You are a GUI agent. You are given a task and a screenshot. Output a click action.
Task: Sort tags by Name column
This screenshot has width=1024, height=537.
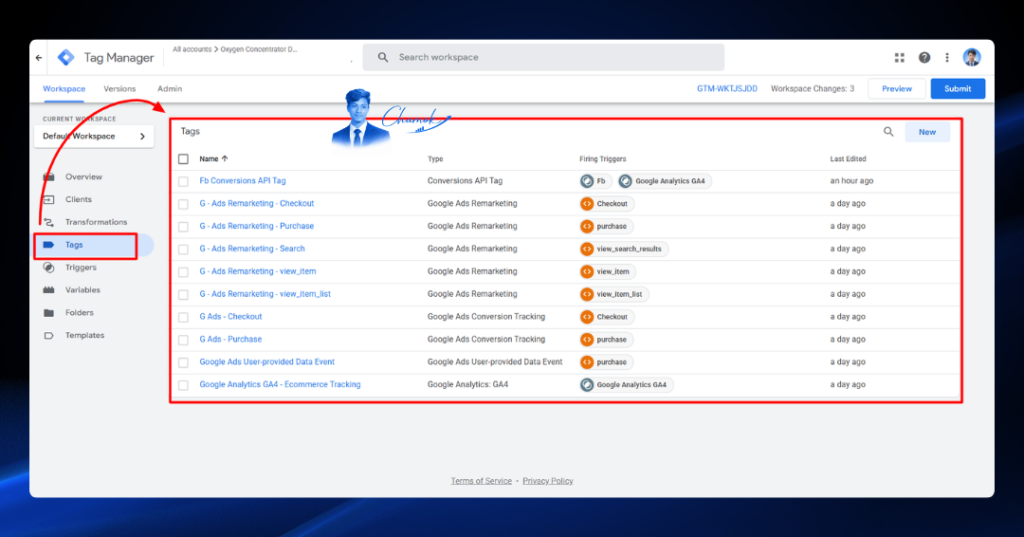click(213, 159)
